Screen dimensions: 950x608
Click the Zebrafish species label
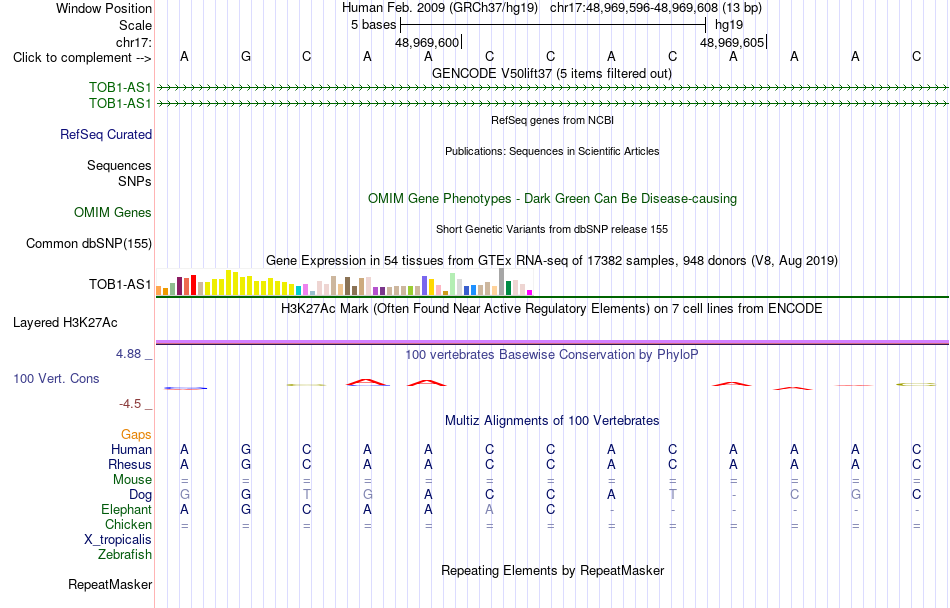coord(125,554)
